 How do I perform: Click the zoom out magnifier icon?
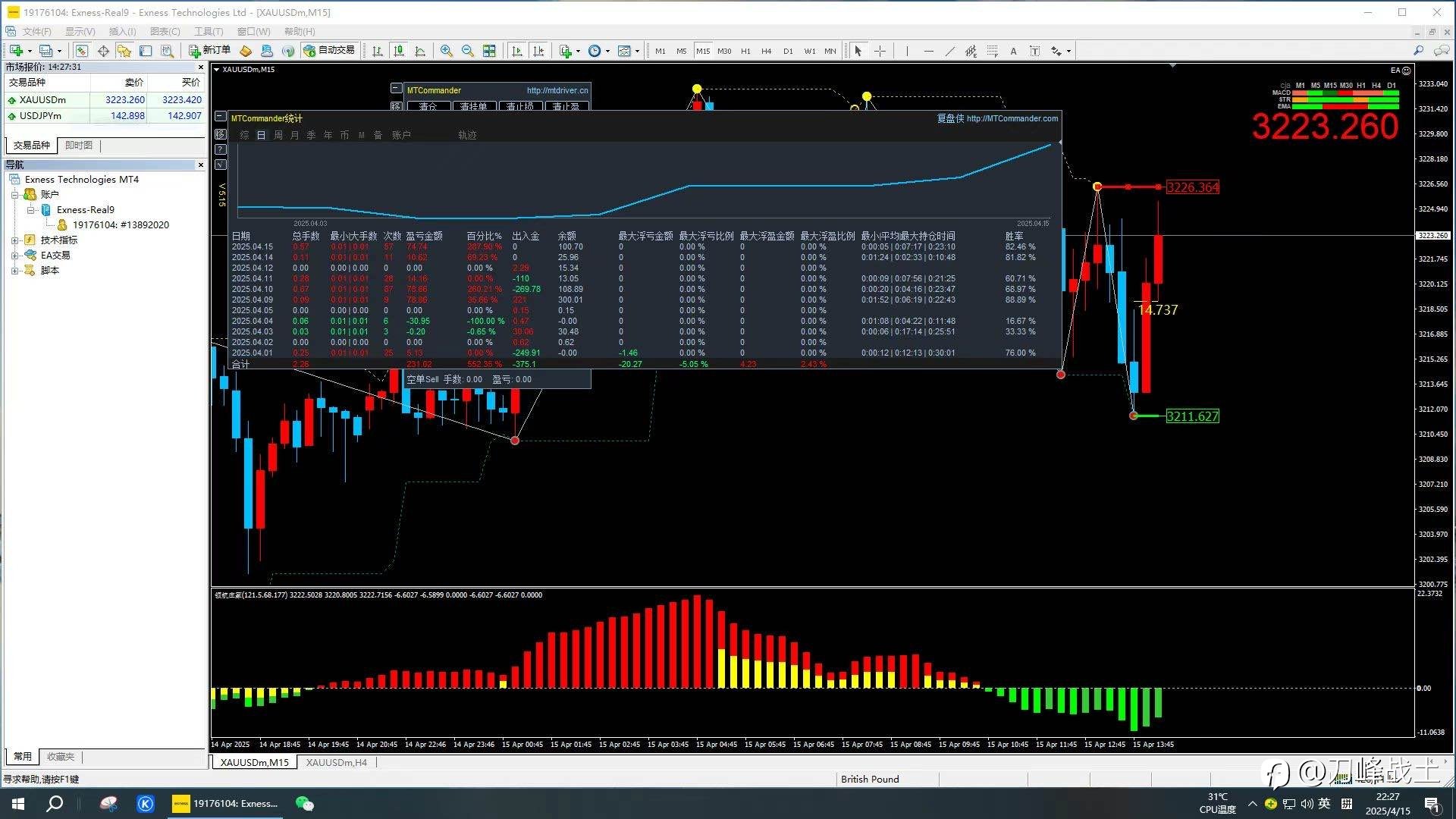(x=468, y=51)
